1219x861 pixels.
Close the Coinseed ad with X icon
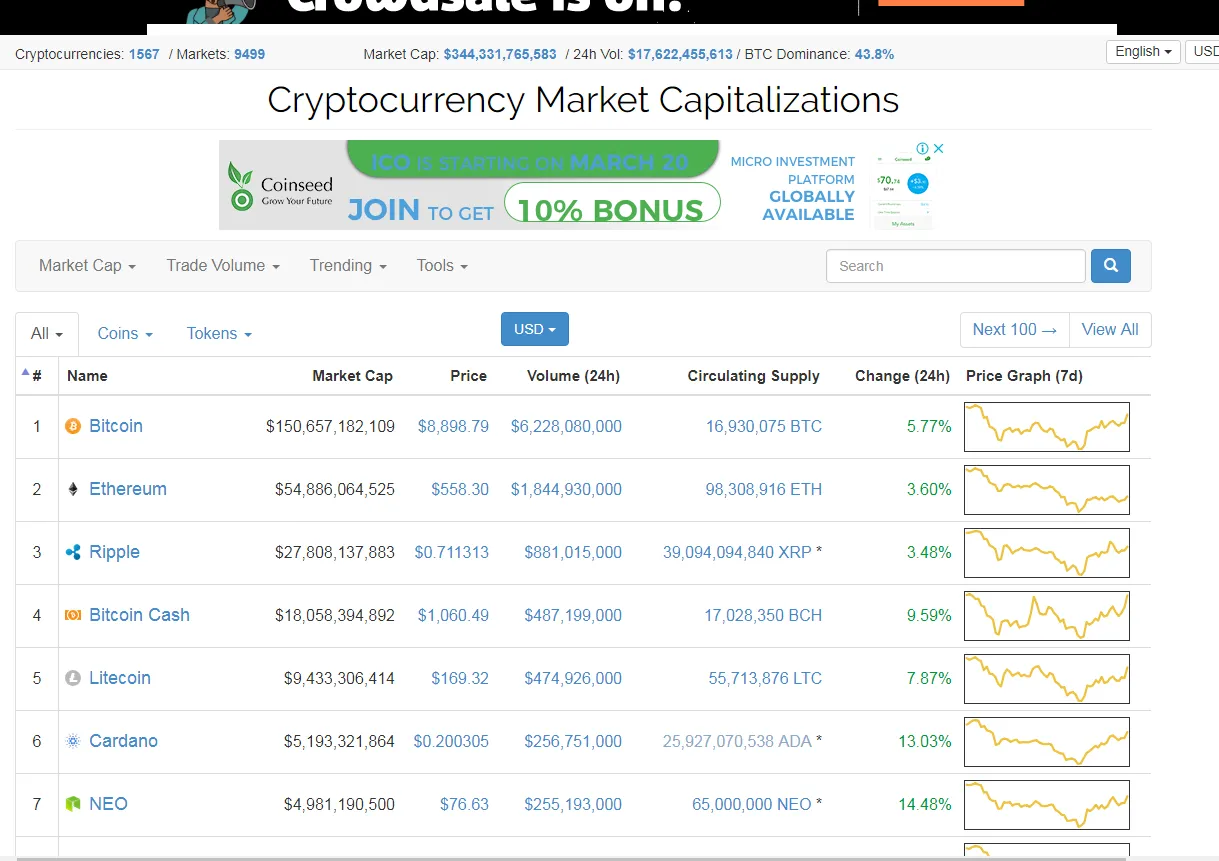[x=938, y=148]
